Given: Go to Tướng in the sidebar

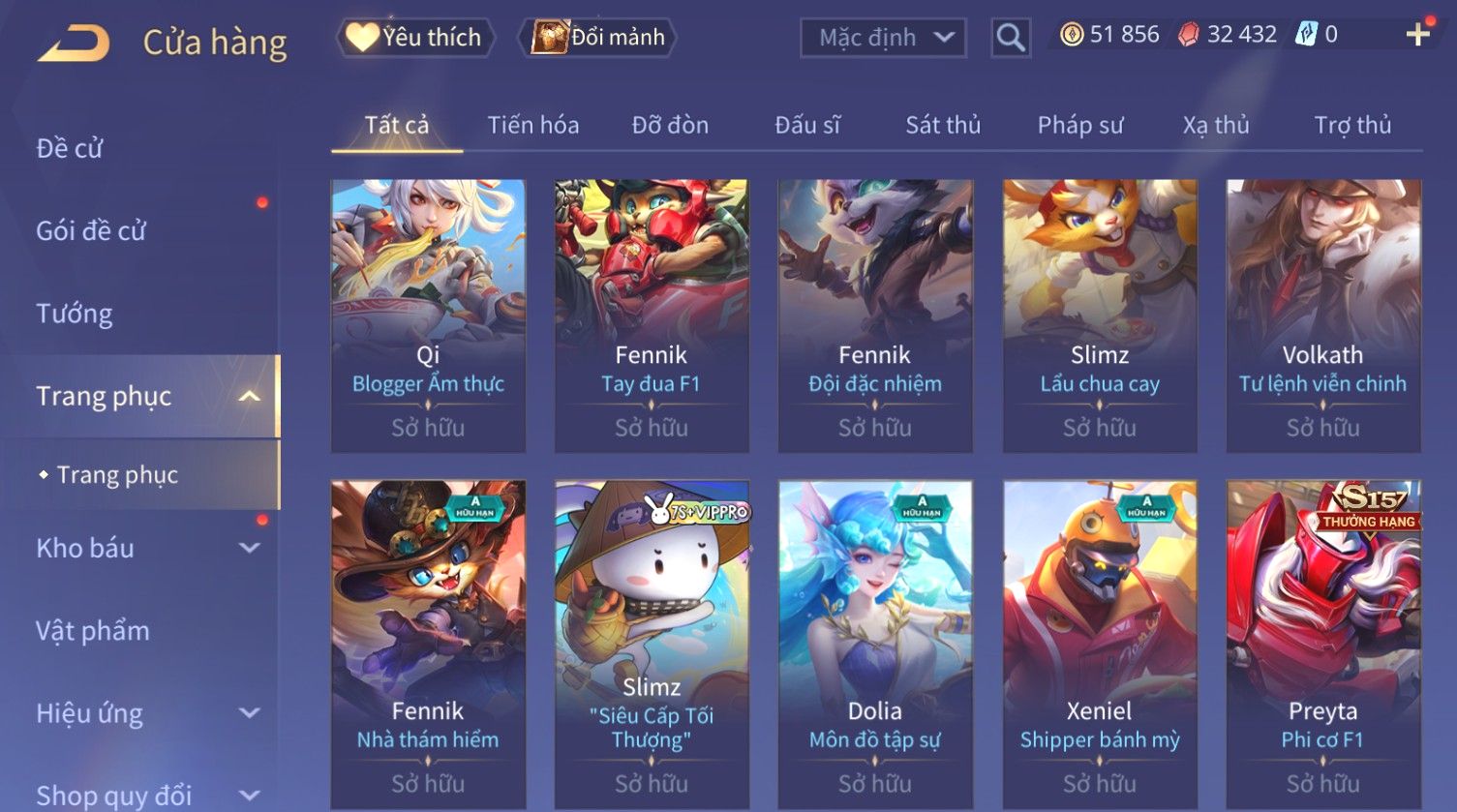Looking at the screenshot, I should [x=75, y=314].
